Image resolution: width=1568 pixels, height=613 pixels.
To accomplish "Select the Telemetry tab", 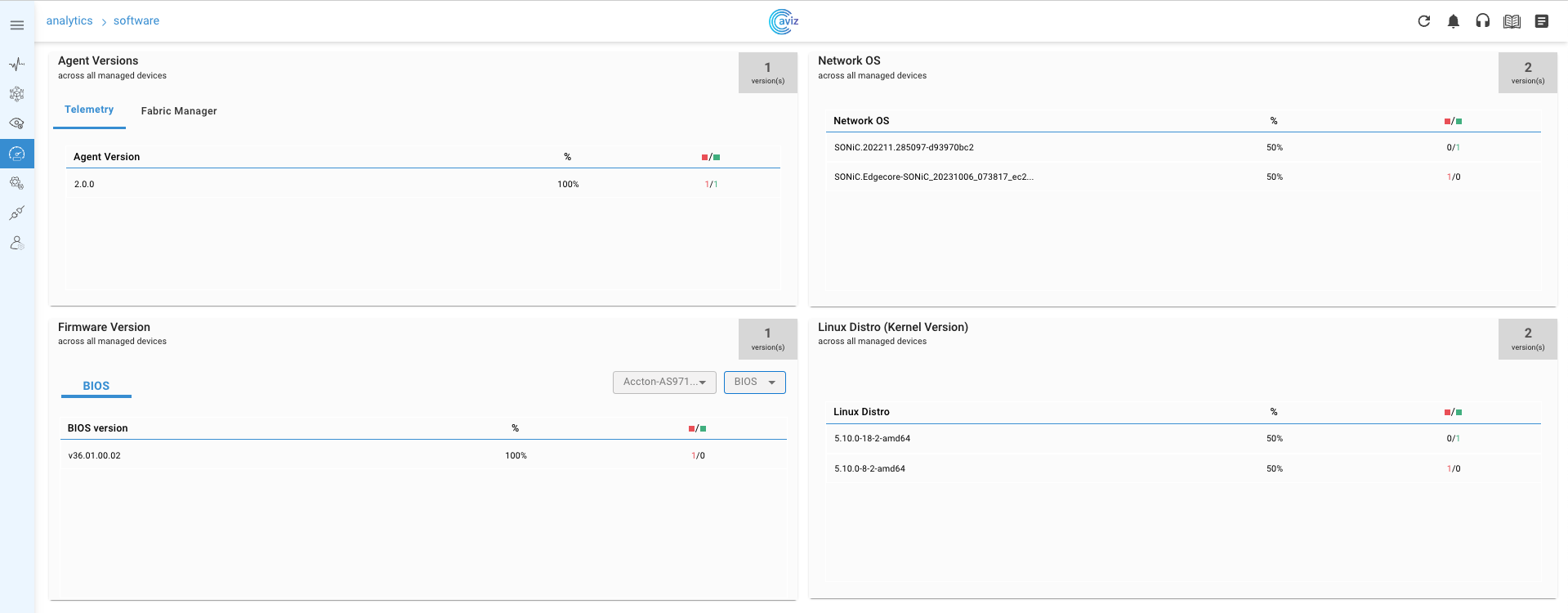I will [x=89, y=110].
